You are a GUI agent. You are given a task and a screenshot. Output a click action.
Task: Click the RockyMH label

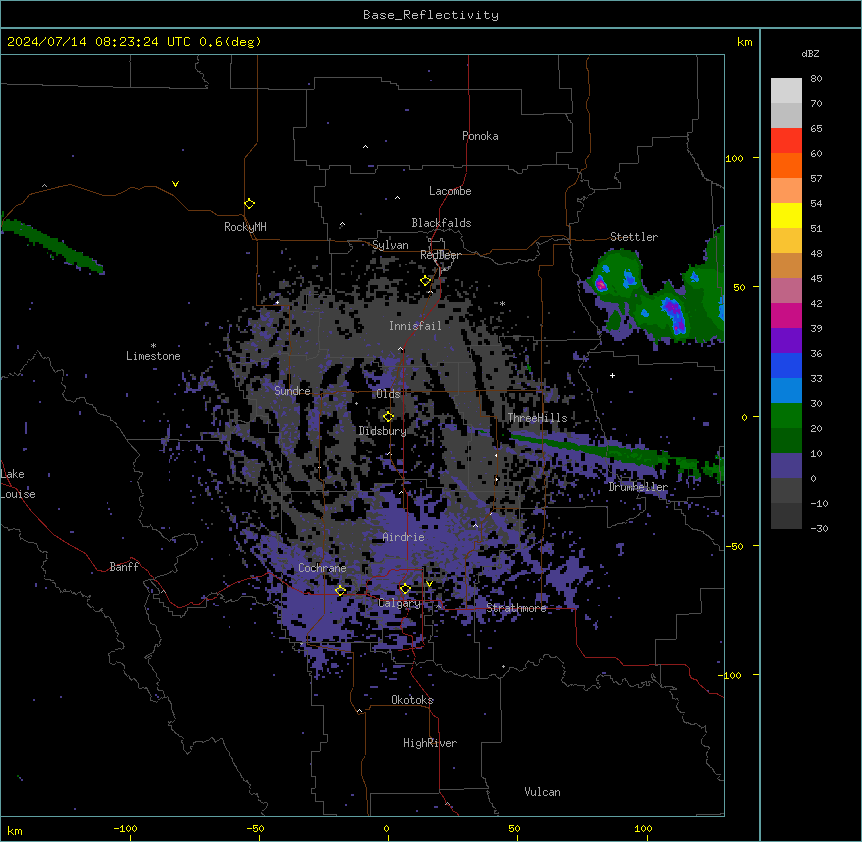coord(245,227)
